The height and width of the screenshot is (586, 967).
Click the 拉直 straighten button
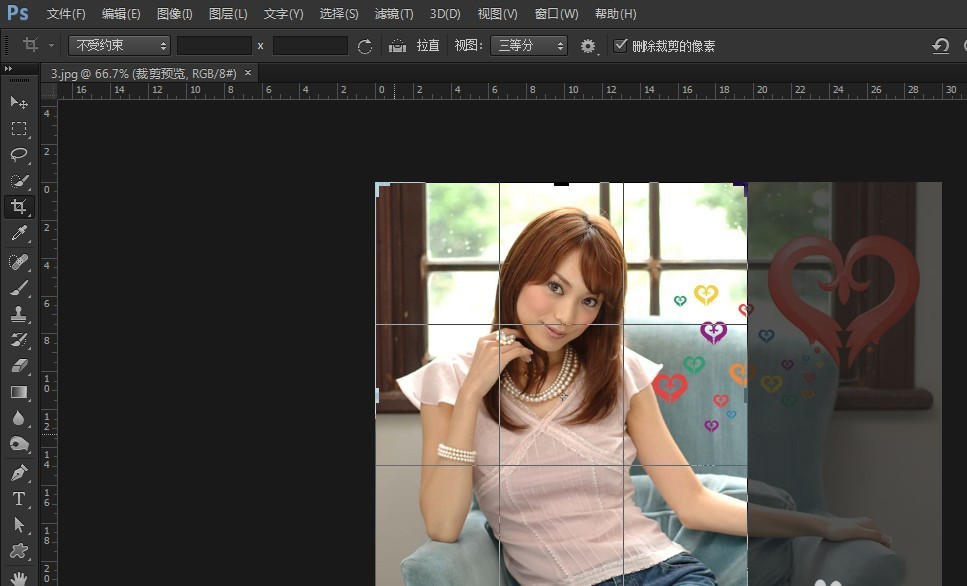tap(414, 46)
